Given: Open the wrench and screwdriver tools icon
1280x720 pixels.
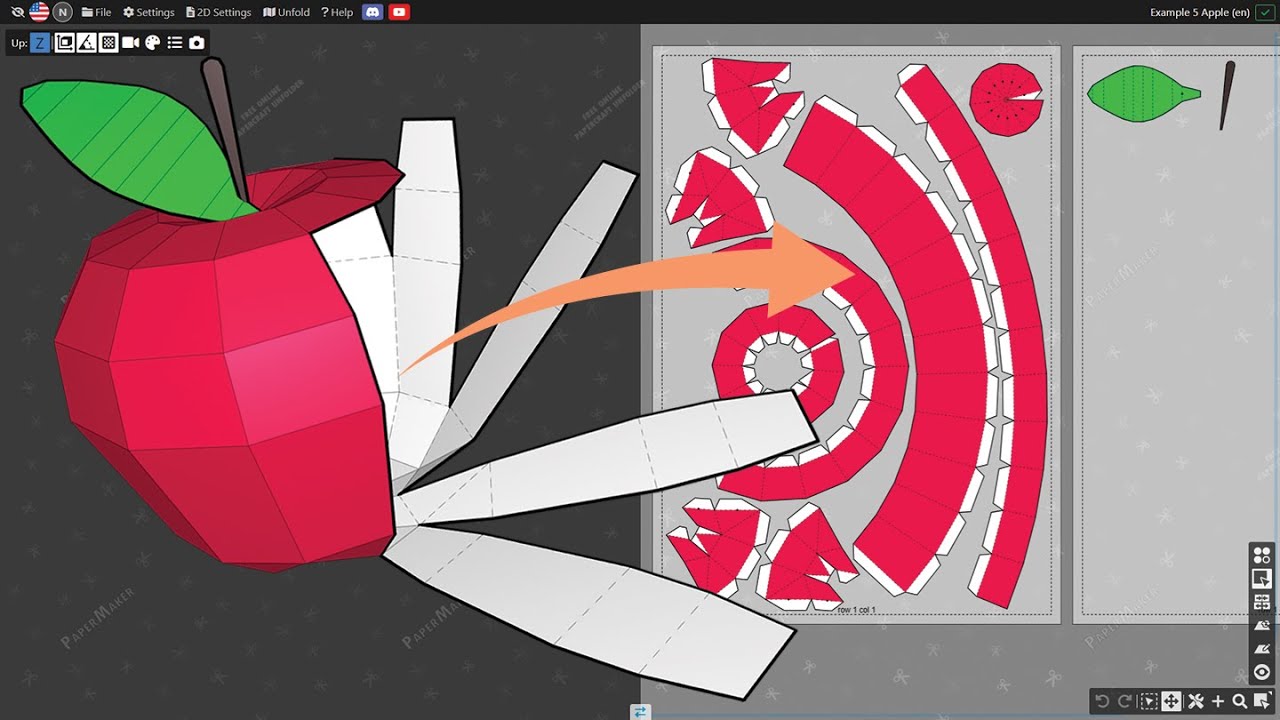Looking at the screenshot, I should point(1195,701).
